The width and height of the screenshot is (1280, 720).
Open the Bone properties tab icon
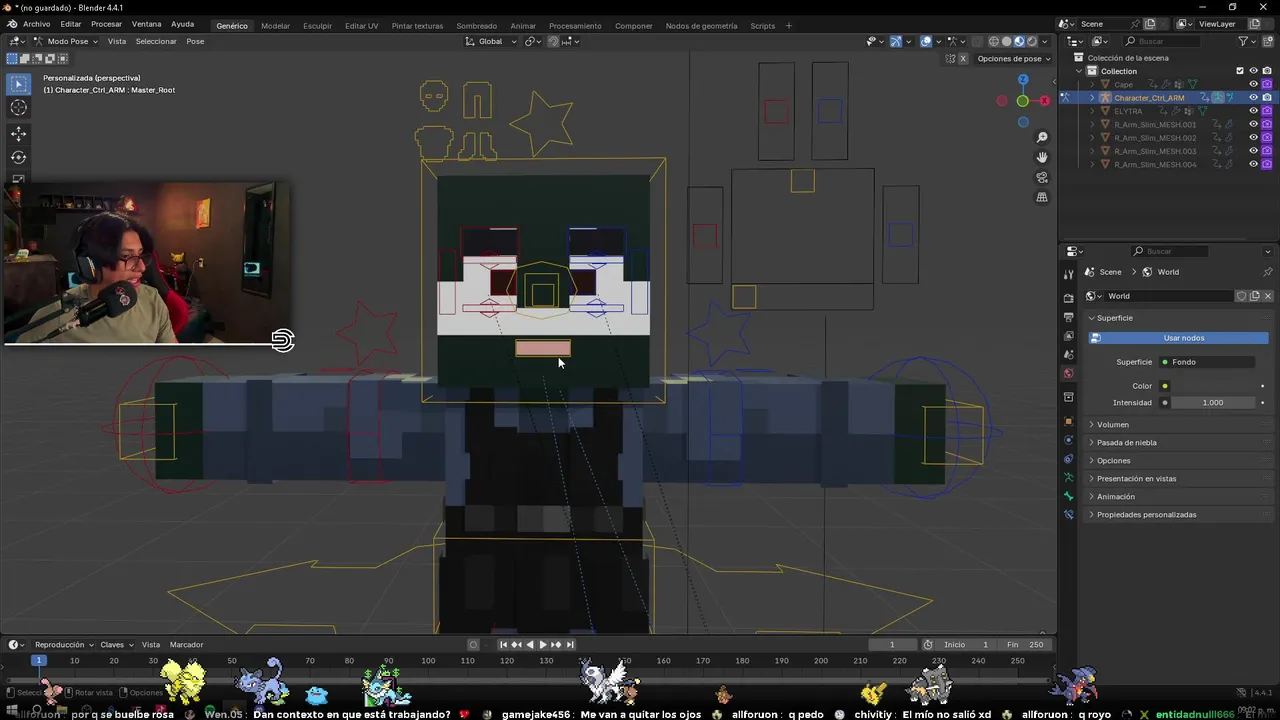[x=1068, y=496]
